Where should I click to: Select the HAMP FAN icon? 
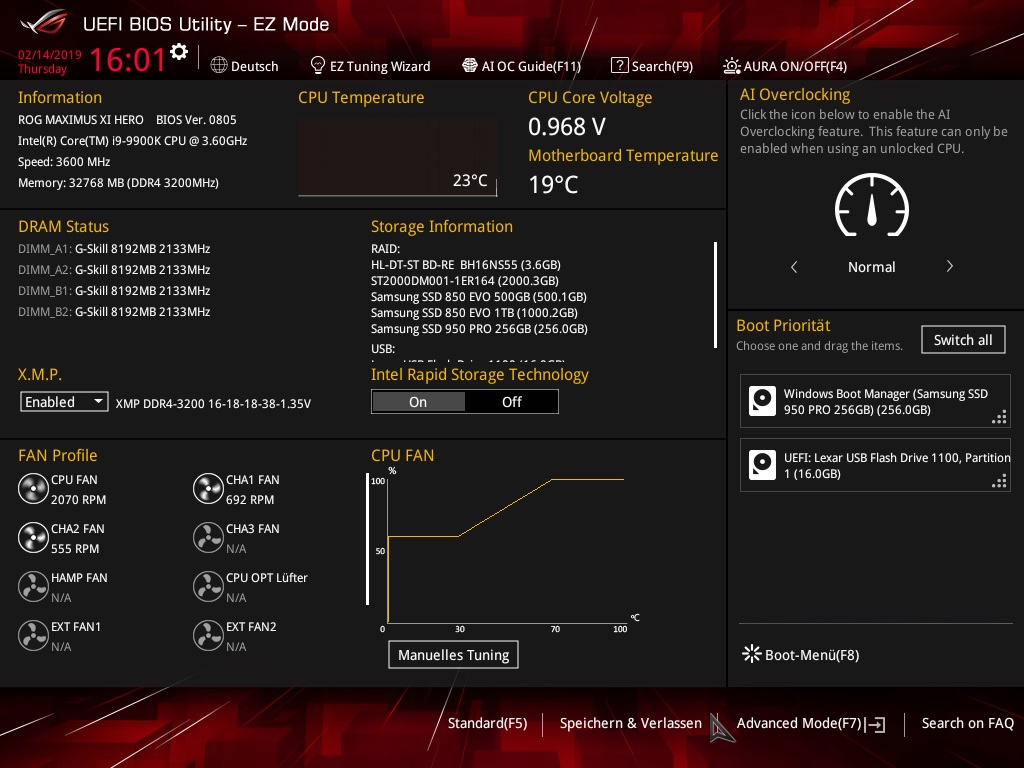33,587
